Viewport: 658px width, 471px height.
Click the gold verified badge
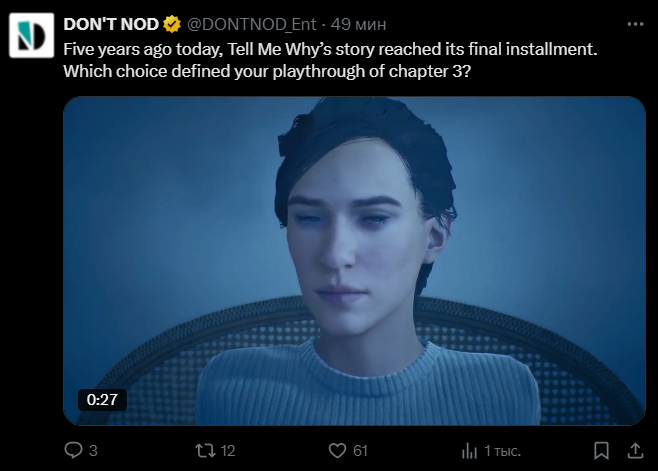pyautogui.click(x=172, y=24)
